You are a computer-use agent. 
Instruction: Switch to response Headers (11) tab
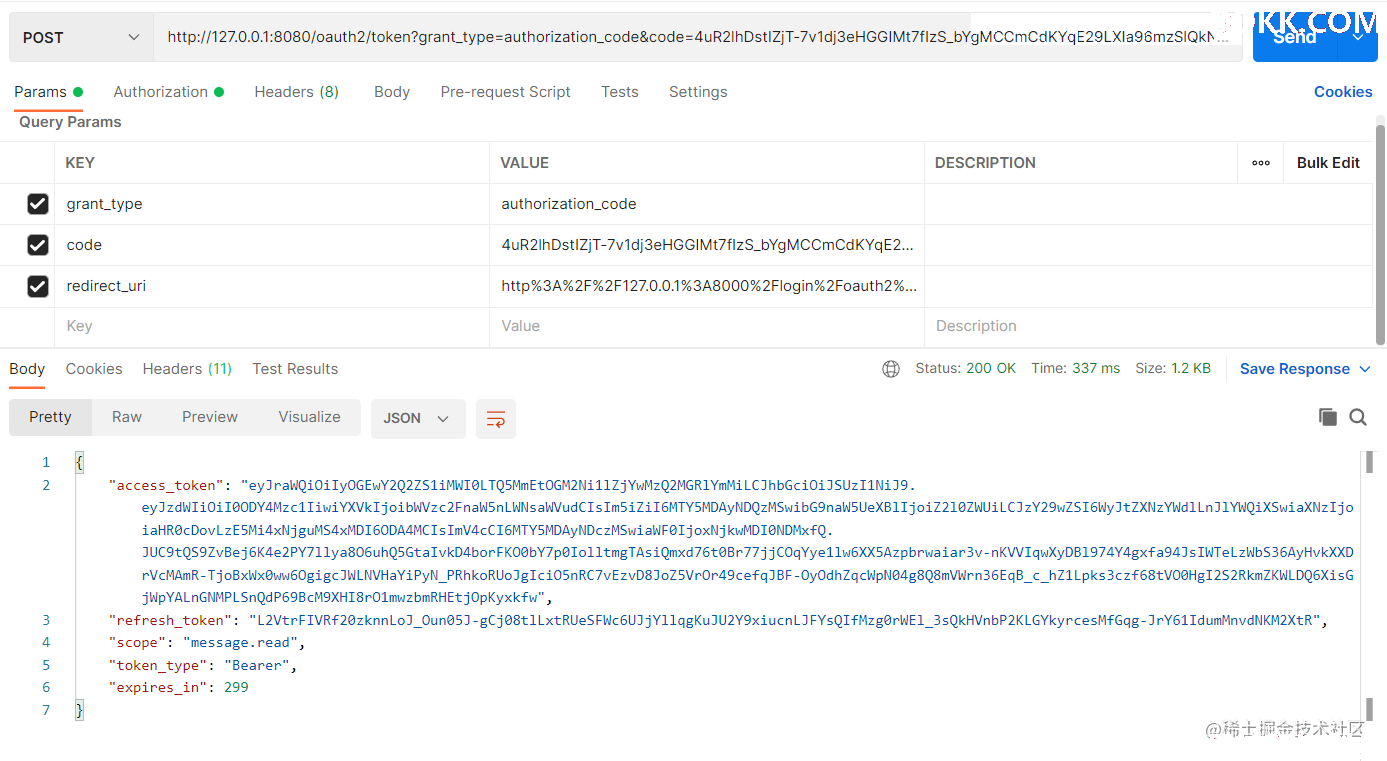tap(187, 369)
